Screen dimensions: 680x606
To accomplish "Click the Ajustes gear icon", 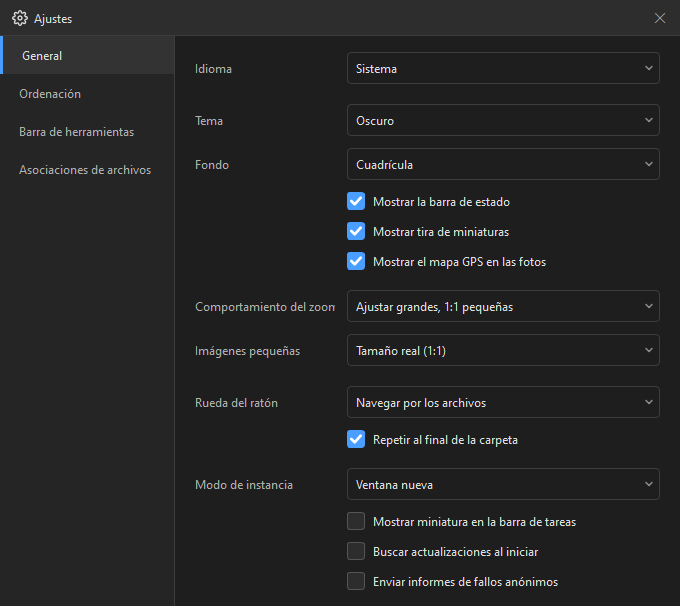I will (x=20, y=18).
